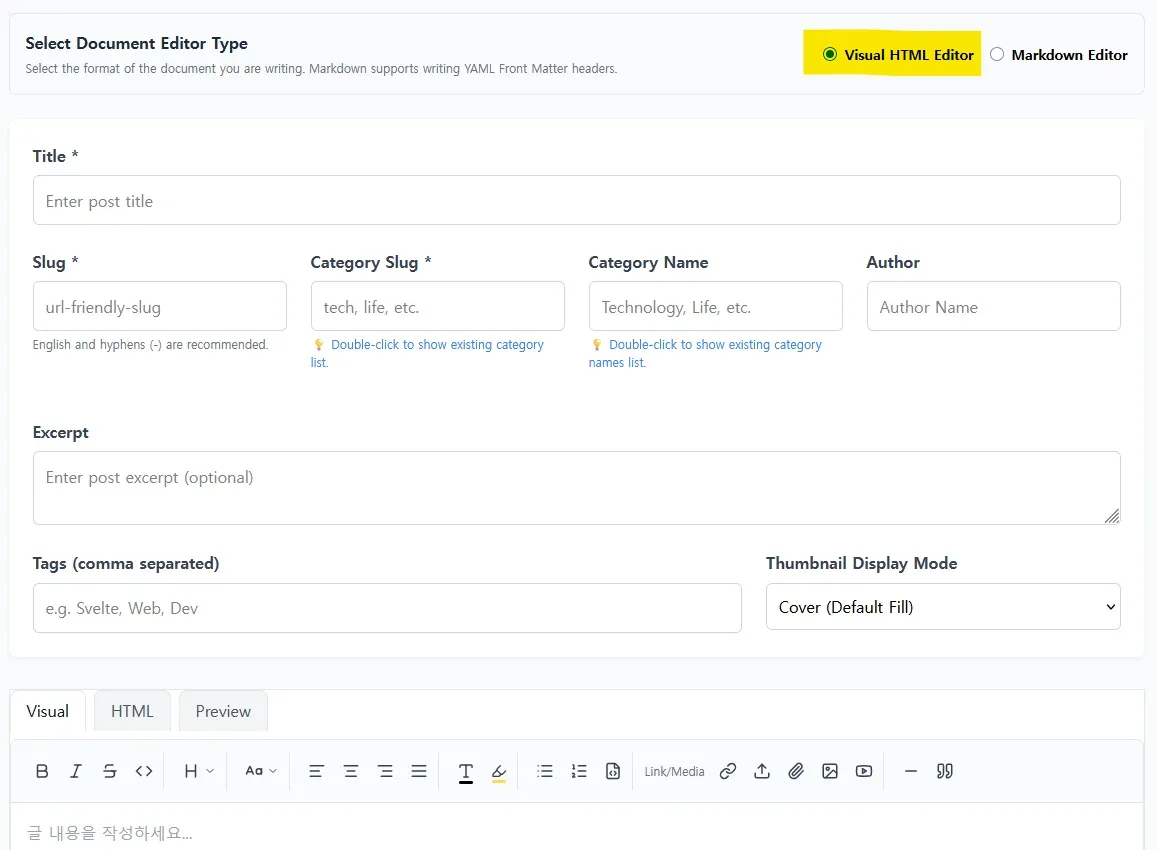The width and height of the screenshot is (1157, 850).
Task: Insert bulleted list
Action: pos(545,771)
